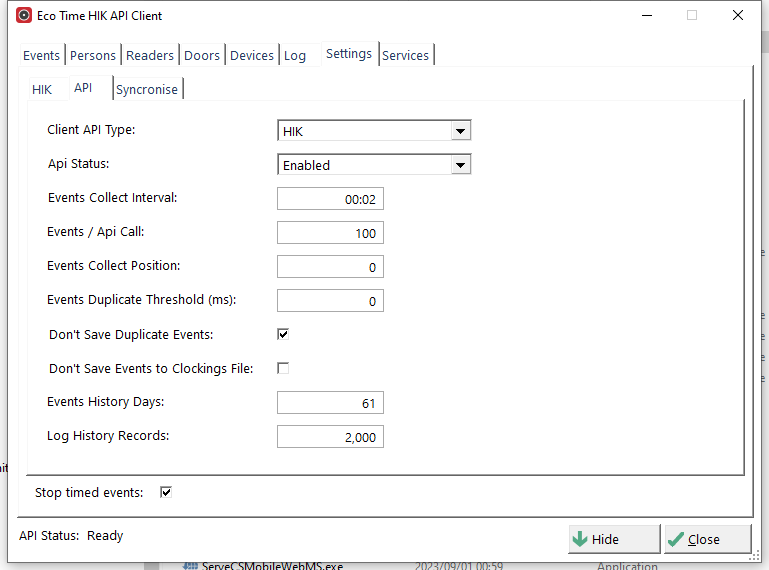Screen dimensions: 769x570
Task: Minimize the Eco Time HIK API Client window
Action: 647,15
